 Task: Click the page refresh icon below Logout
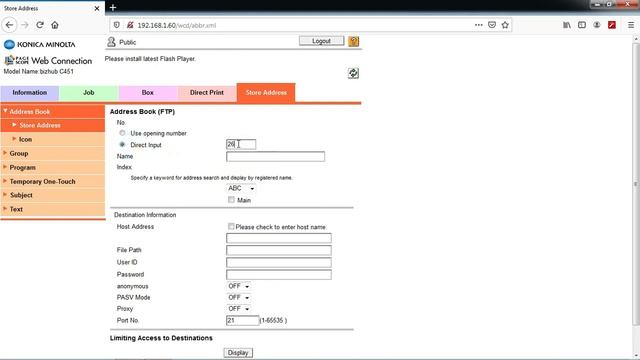tap(353, 73)
